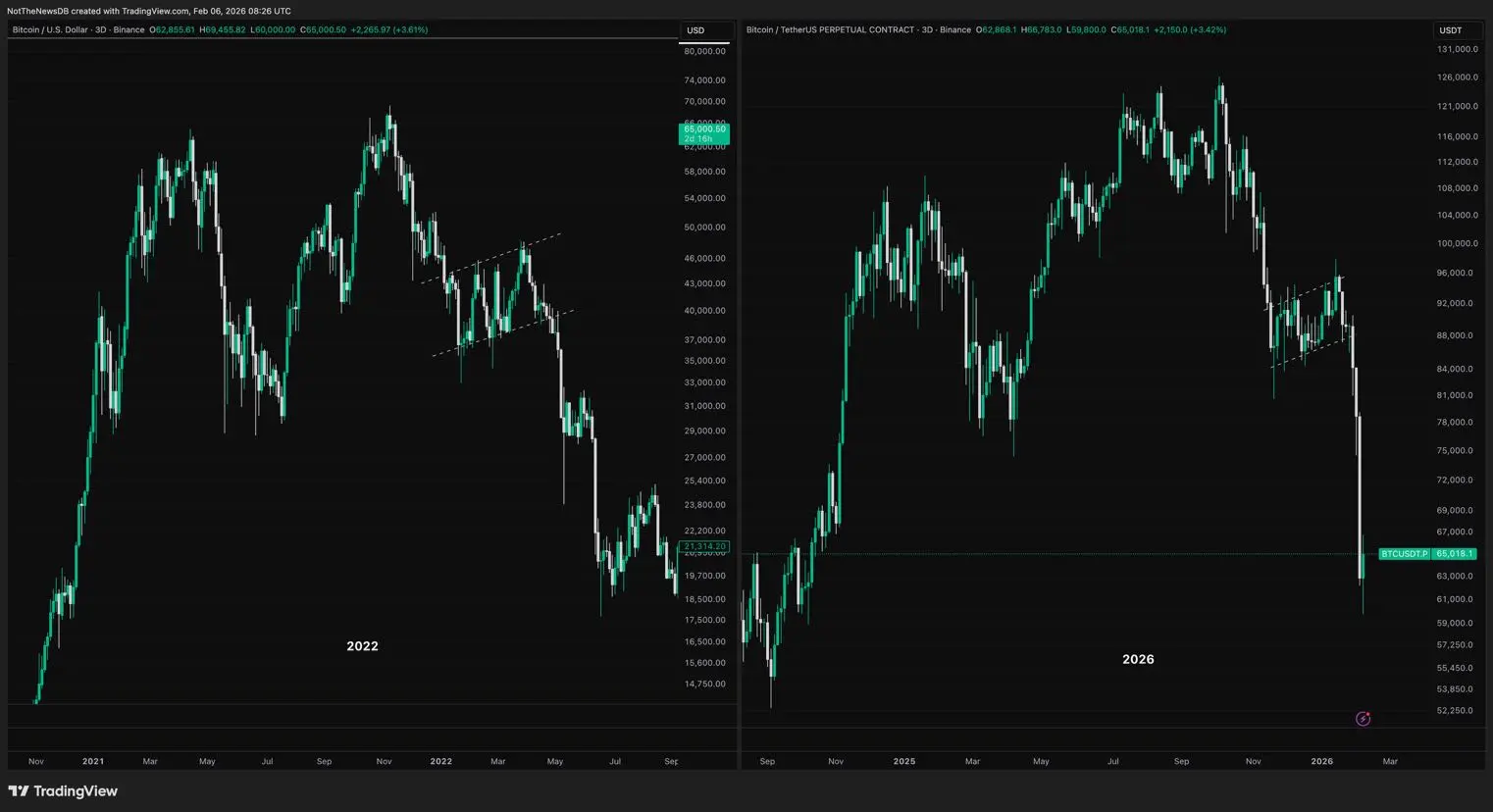Click the TradingView logo at bottom left

[x=63, y=791]
